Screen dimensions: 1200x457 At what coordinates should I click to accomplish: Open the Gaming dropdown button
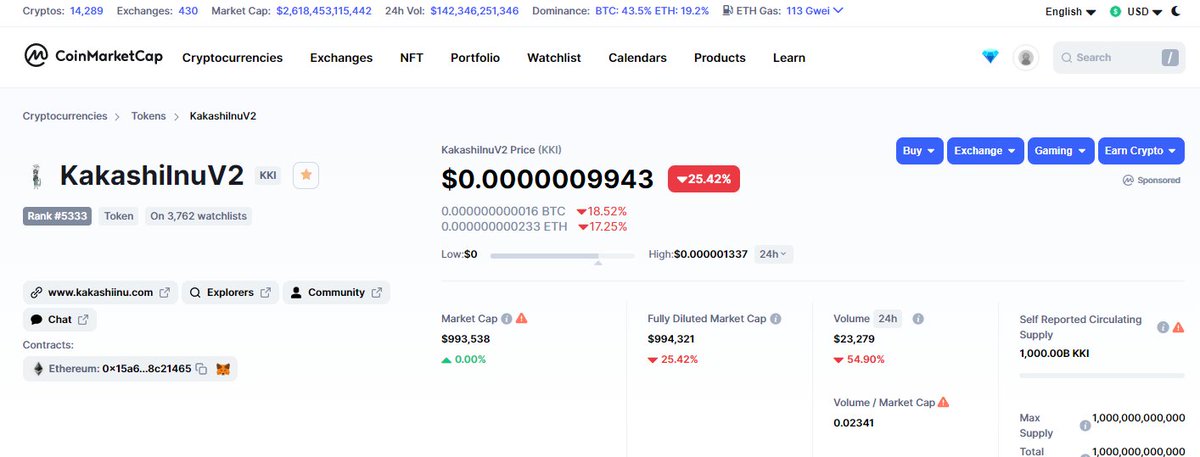point(1061,151)
